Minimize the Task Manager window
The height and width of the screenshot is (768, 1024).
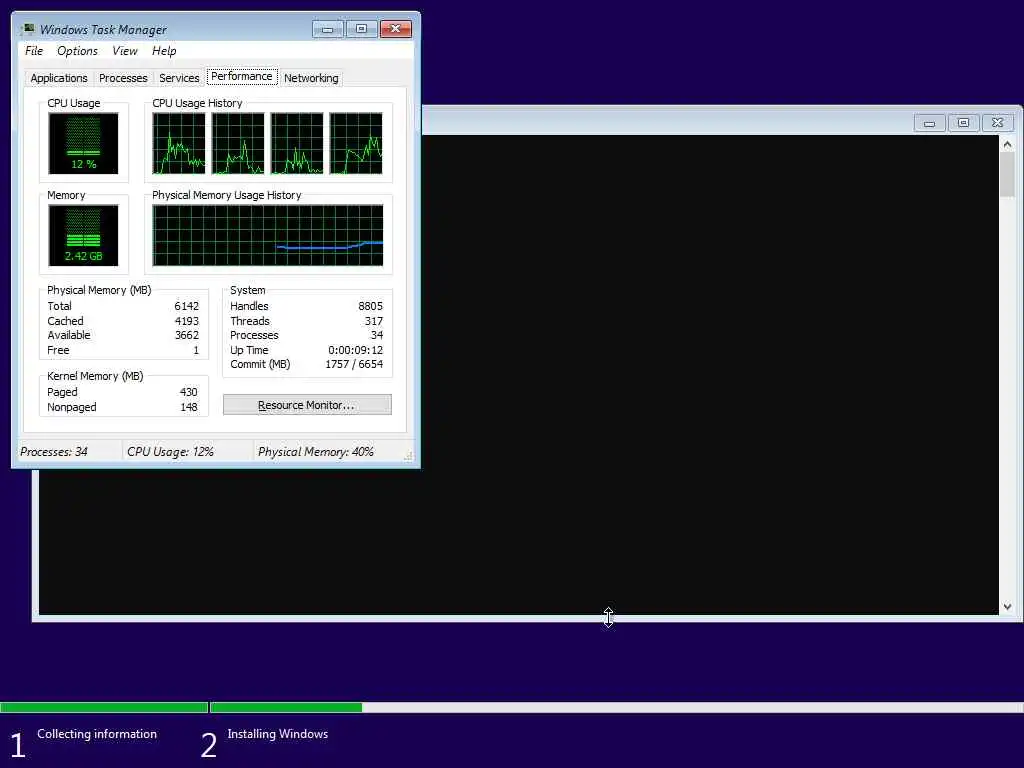point(327,29)
